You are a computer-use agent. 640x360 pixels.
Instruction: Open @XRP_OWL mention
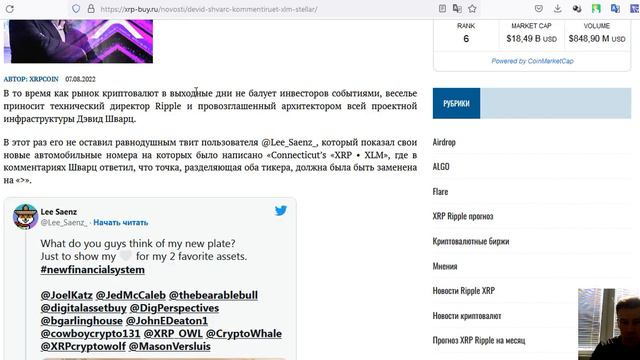pyautogui.click(x=173, y=333)
